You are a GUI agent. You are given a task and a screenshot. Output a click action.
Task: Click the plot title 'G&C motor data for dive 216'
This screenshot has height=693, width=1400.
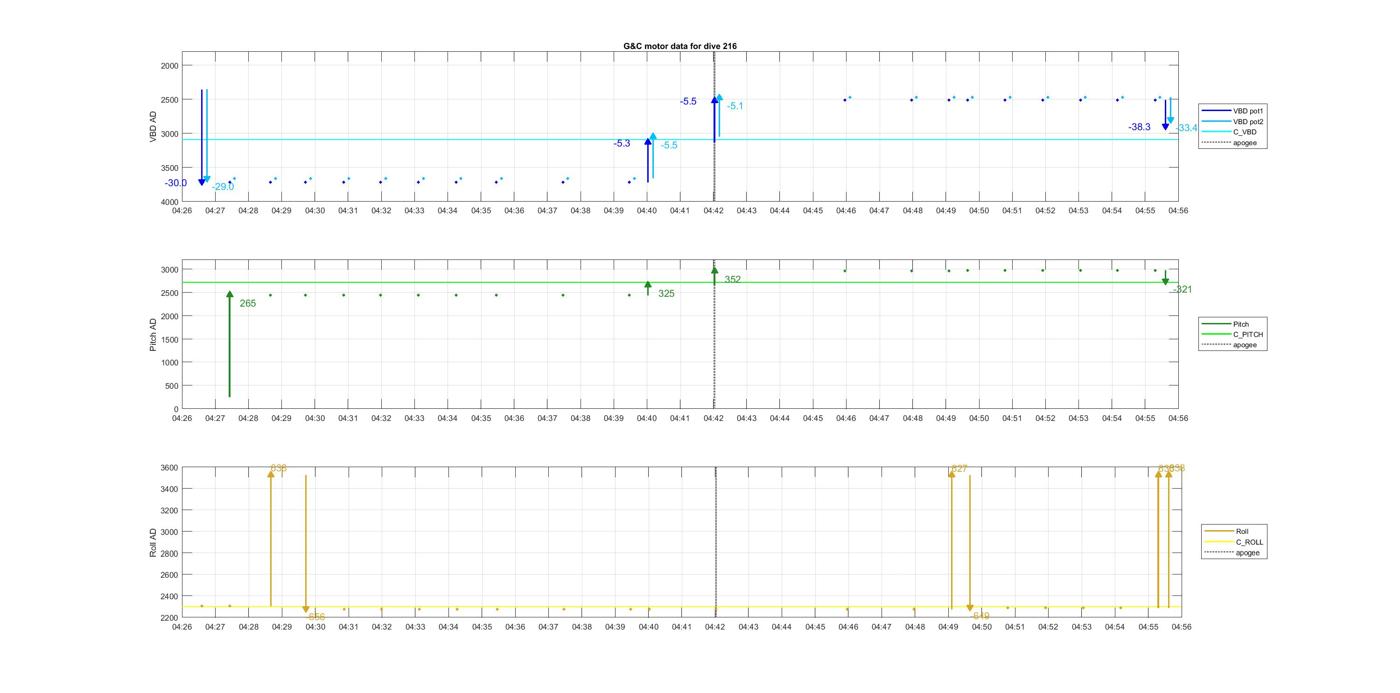click(680, 46)
